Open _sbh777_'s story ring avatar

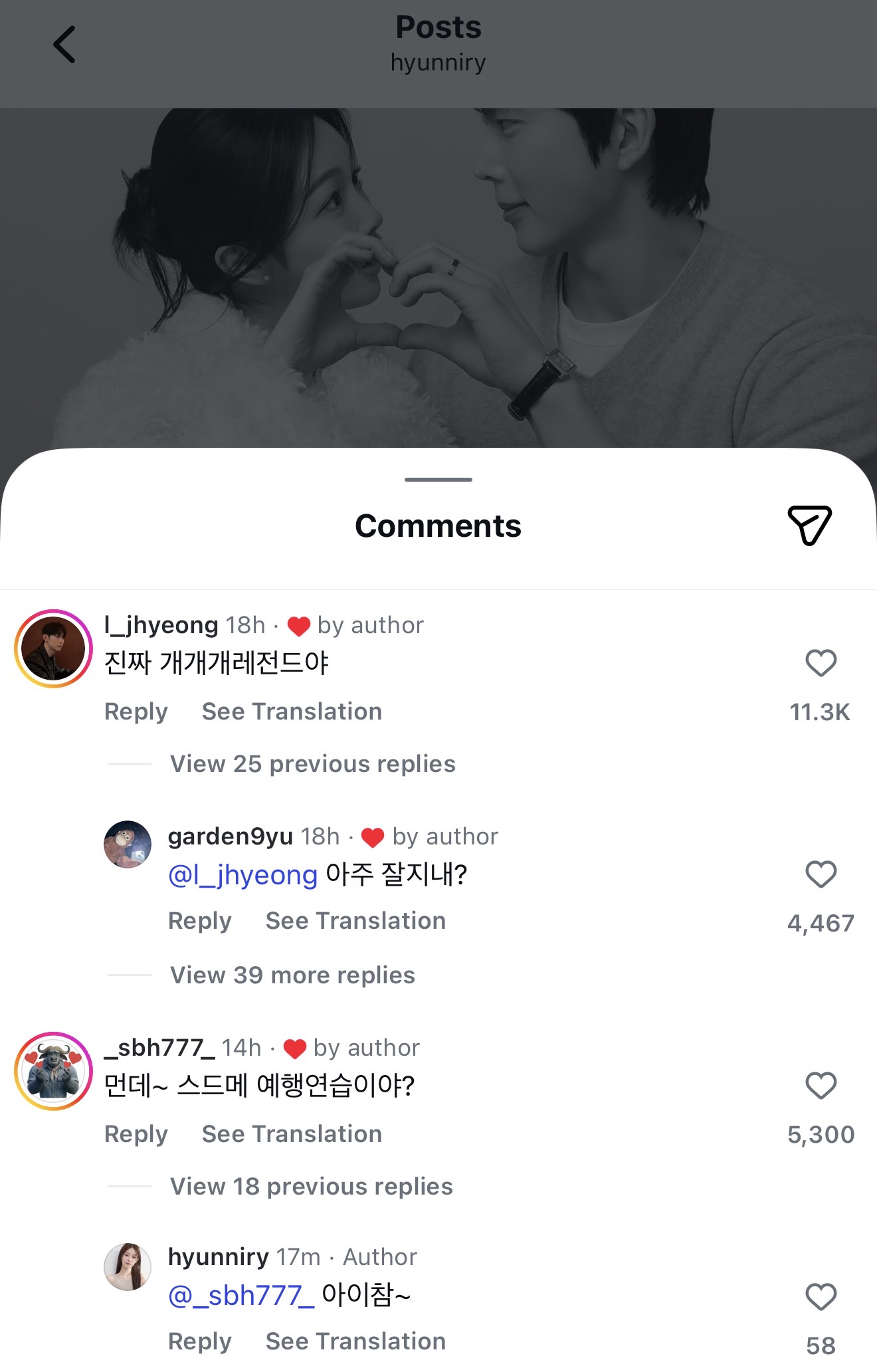[x=53, y=1071]
